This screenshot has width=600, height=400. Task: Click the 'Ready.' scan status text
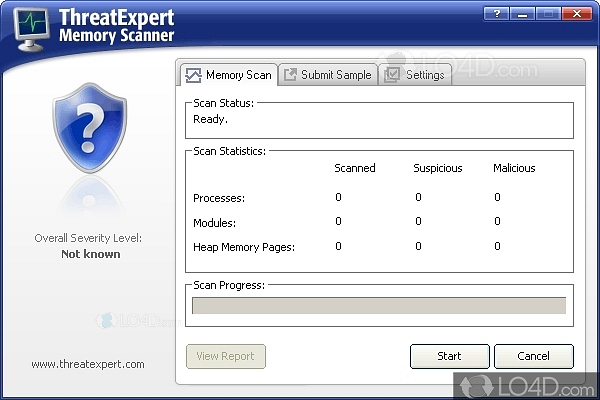click(210, 119)
